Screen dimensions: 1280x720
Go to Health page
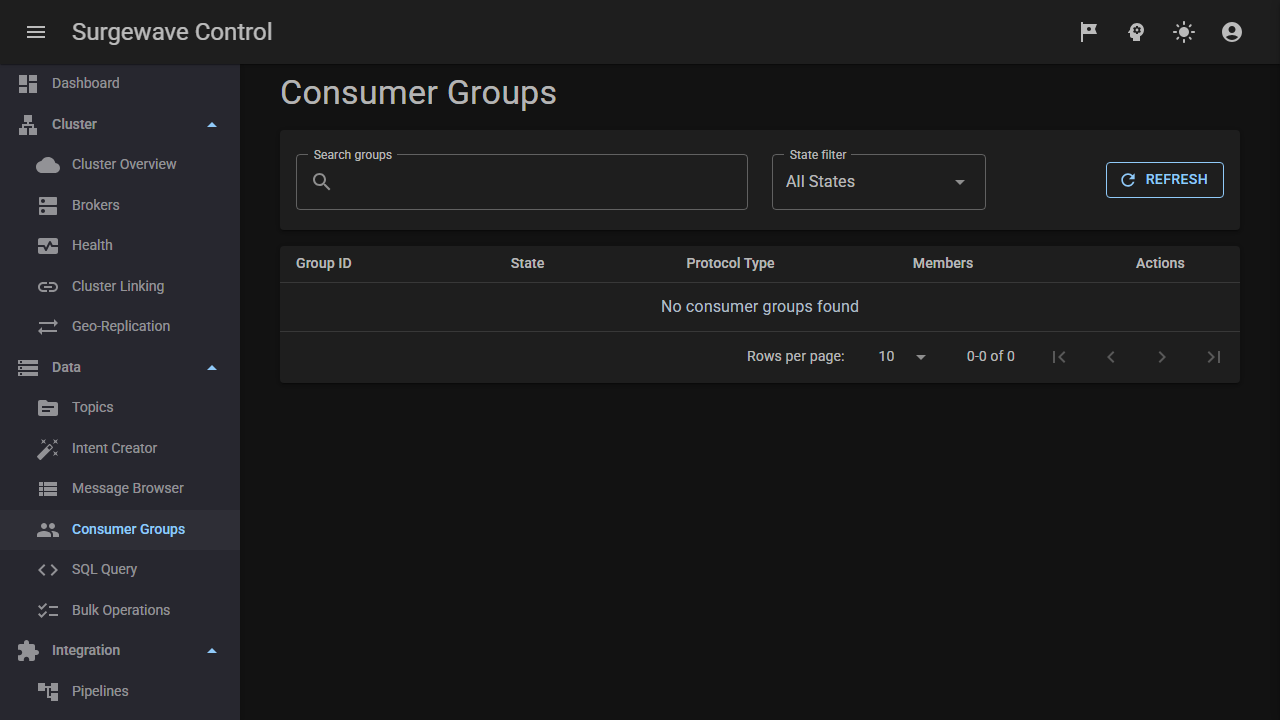(120, 246)
